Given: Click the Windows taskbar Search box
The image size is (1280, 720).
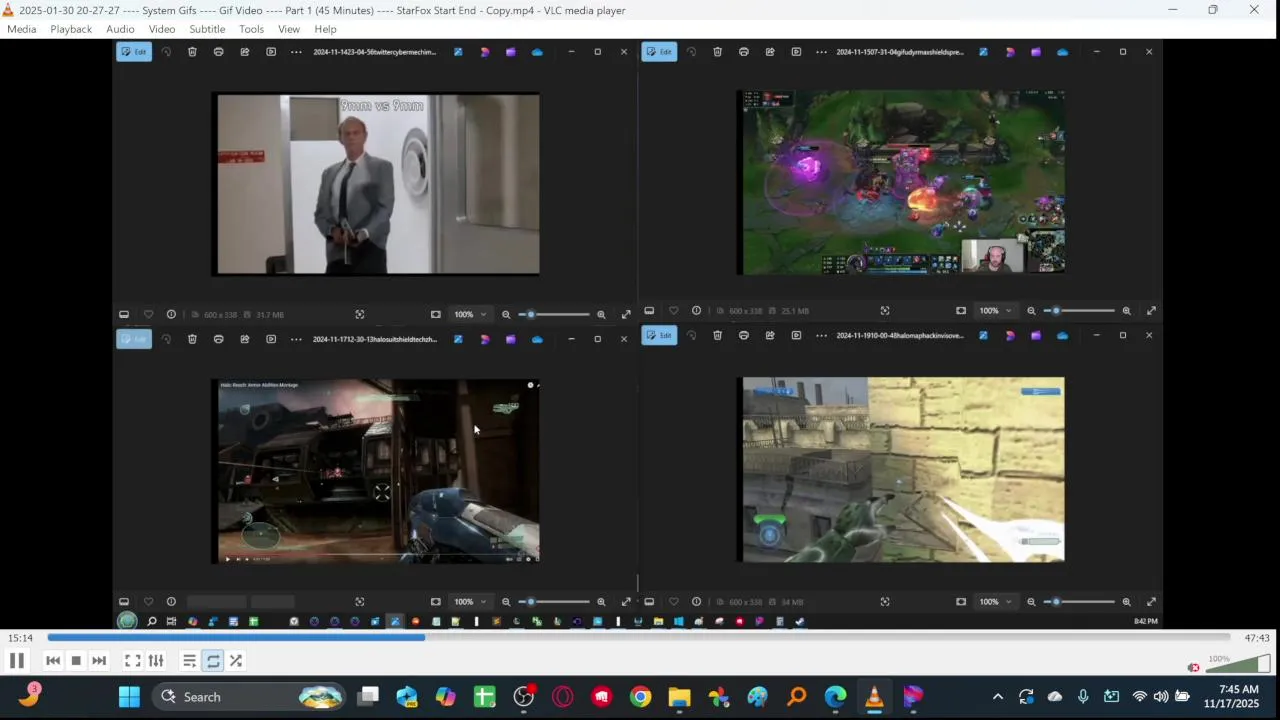Looking at the screenshot, I should [x=250, y=697].
